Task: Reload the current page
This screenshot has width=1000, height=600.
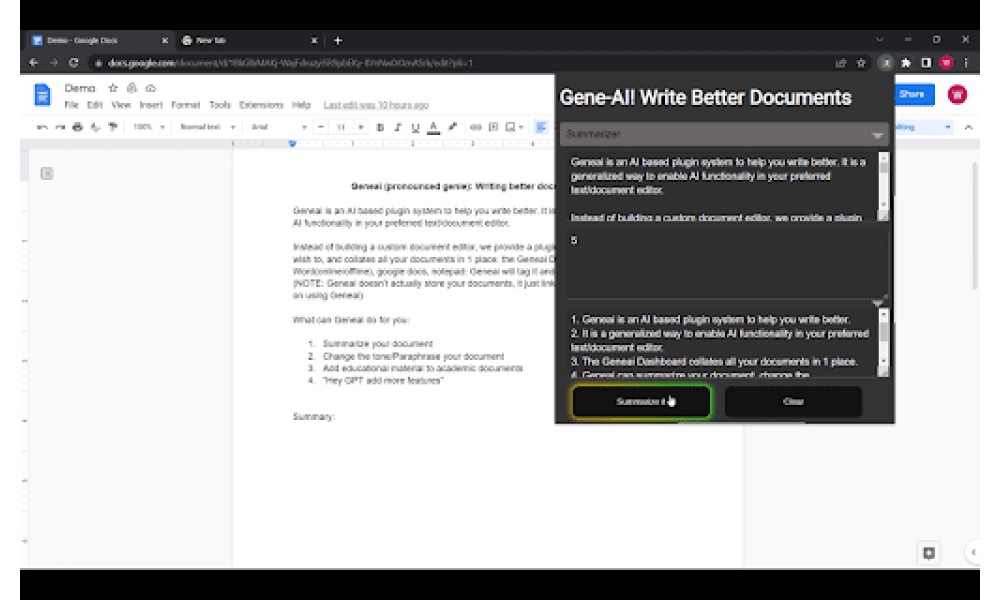Action: 73,62
